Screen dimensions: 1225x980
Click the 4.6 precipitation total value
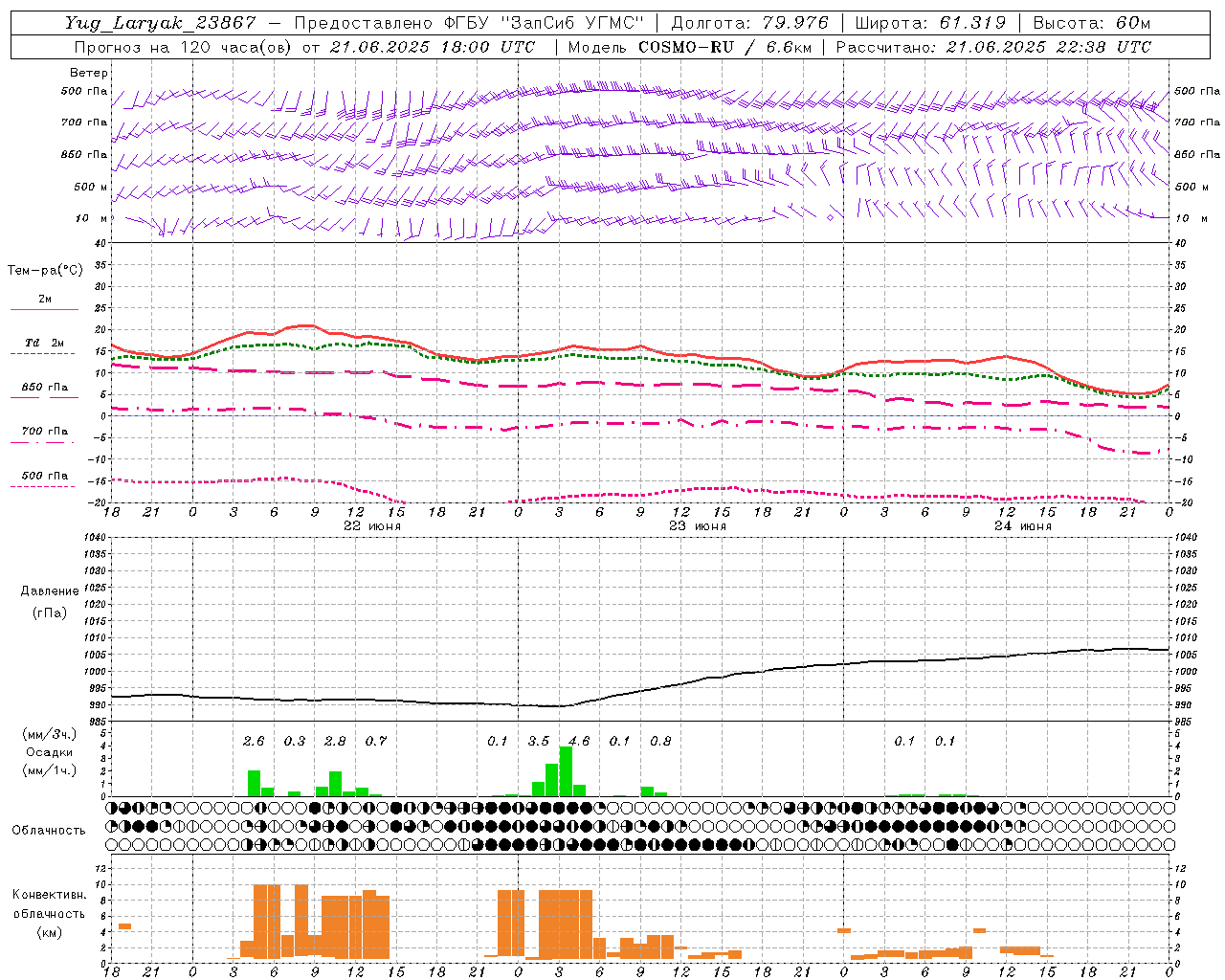(x=579, y=741)
